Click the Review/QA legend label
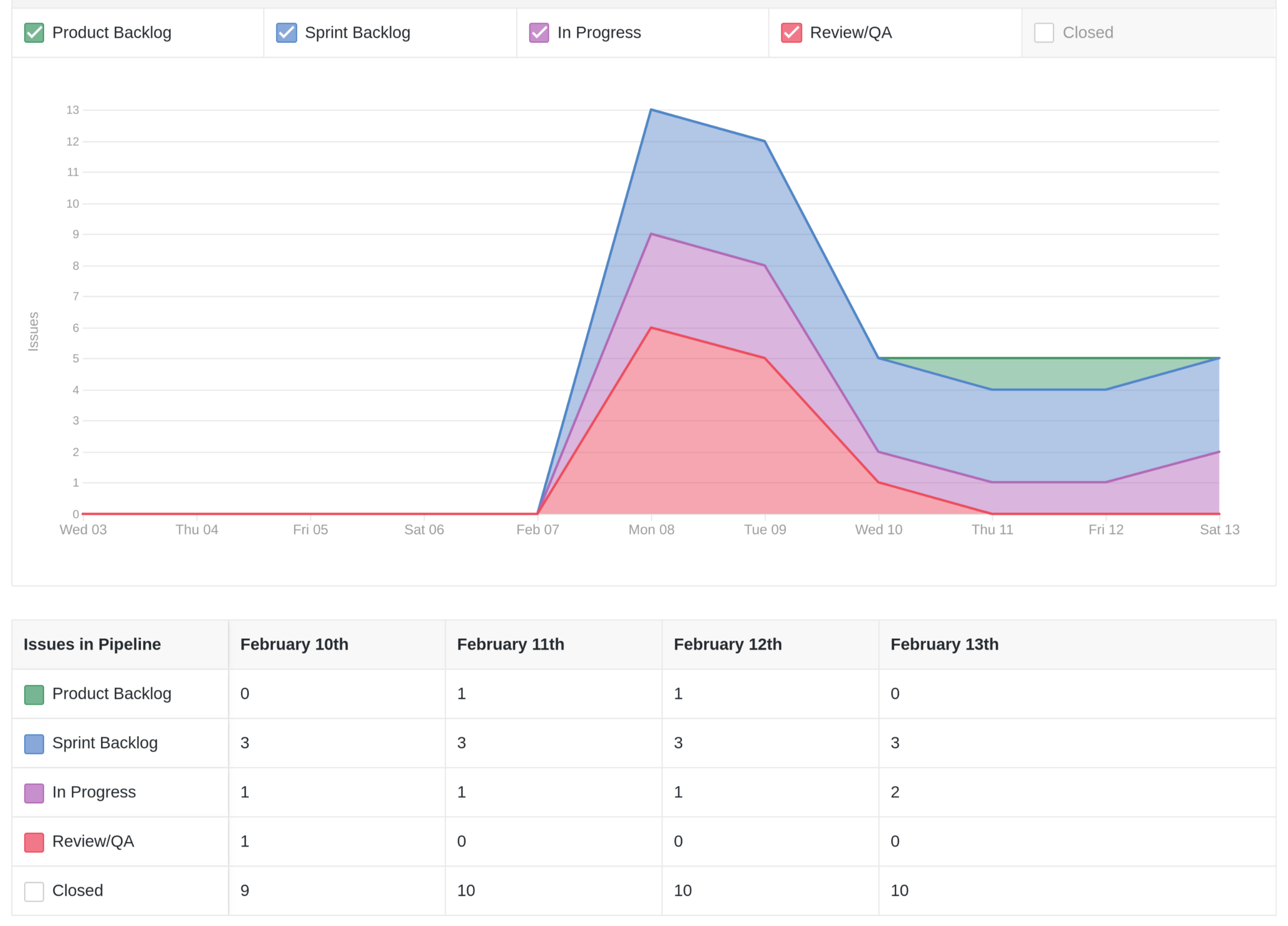This screenshot has width=1288, height=926. (851, 33)
